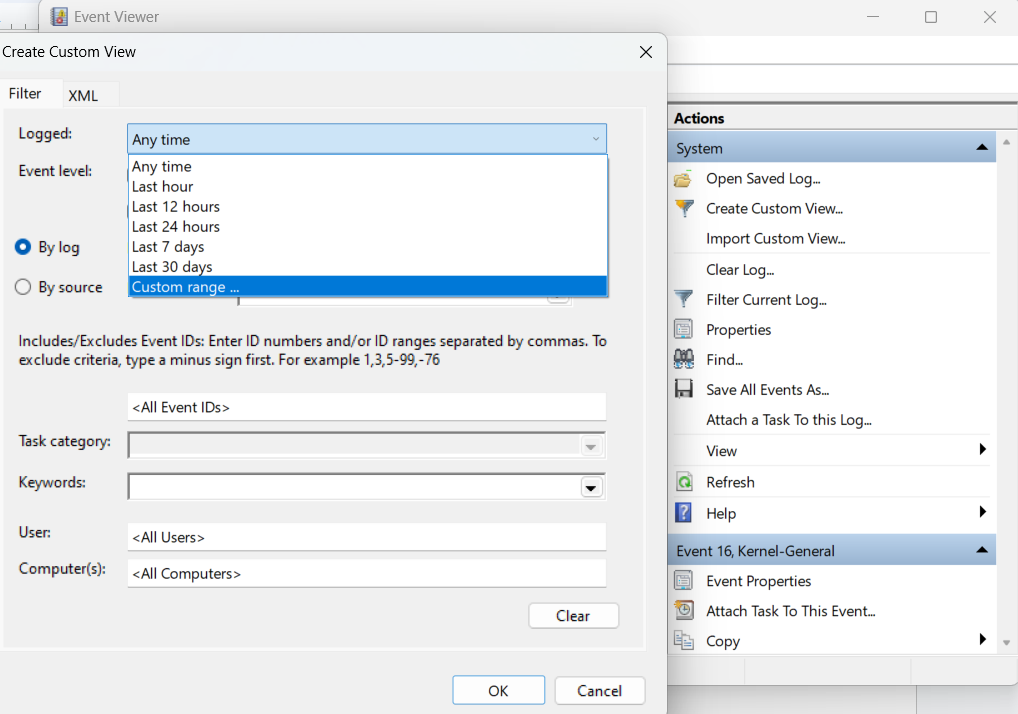1018x714 pixels.
Task: Click the All Event IDs input field
Action: point(366,407)
